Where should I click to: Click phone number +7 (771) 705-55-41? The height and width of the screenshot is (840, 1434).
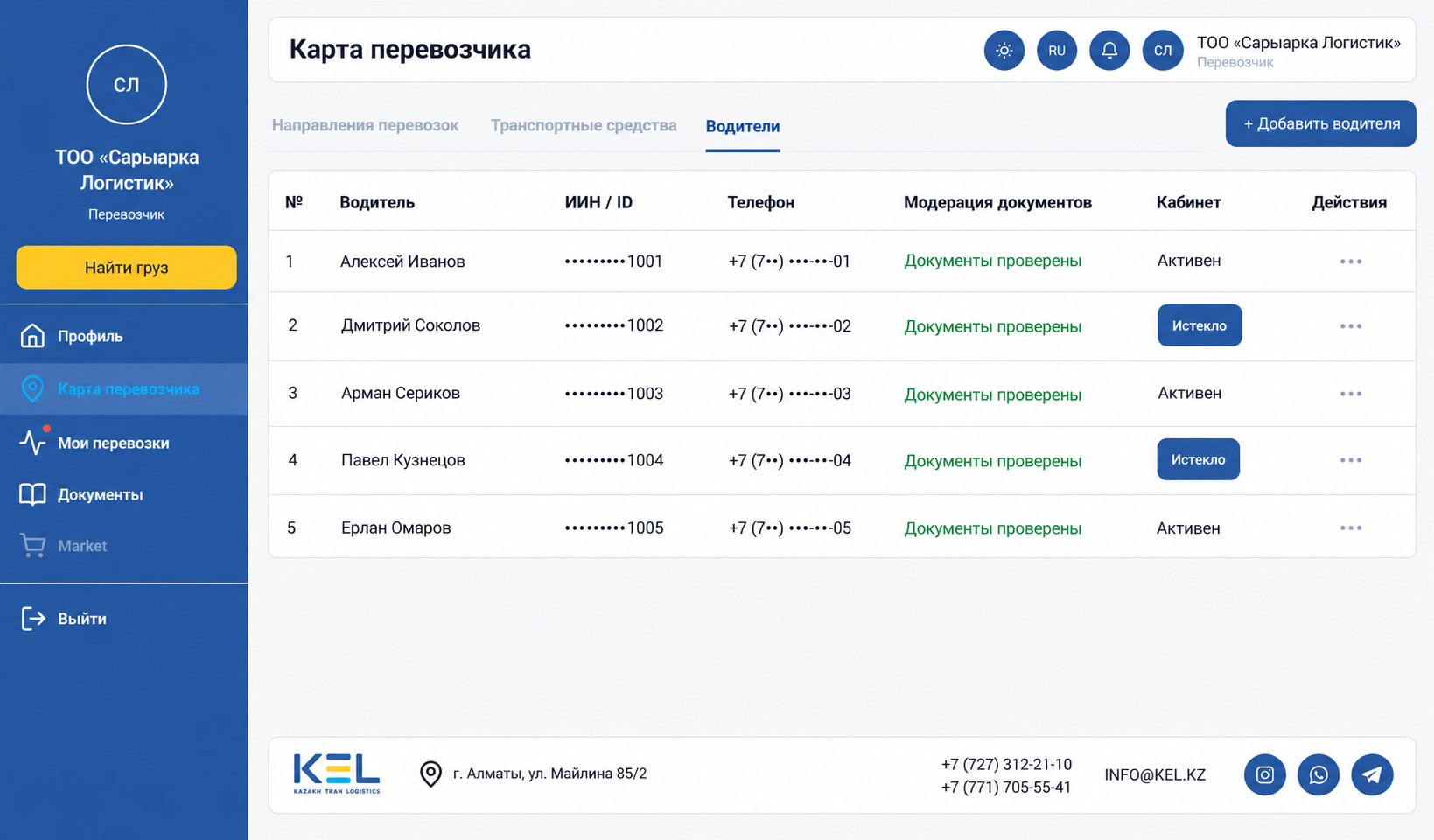(x=1006, y=787)
